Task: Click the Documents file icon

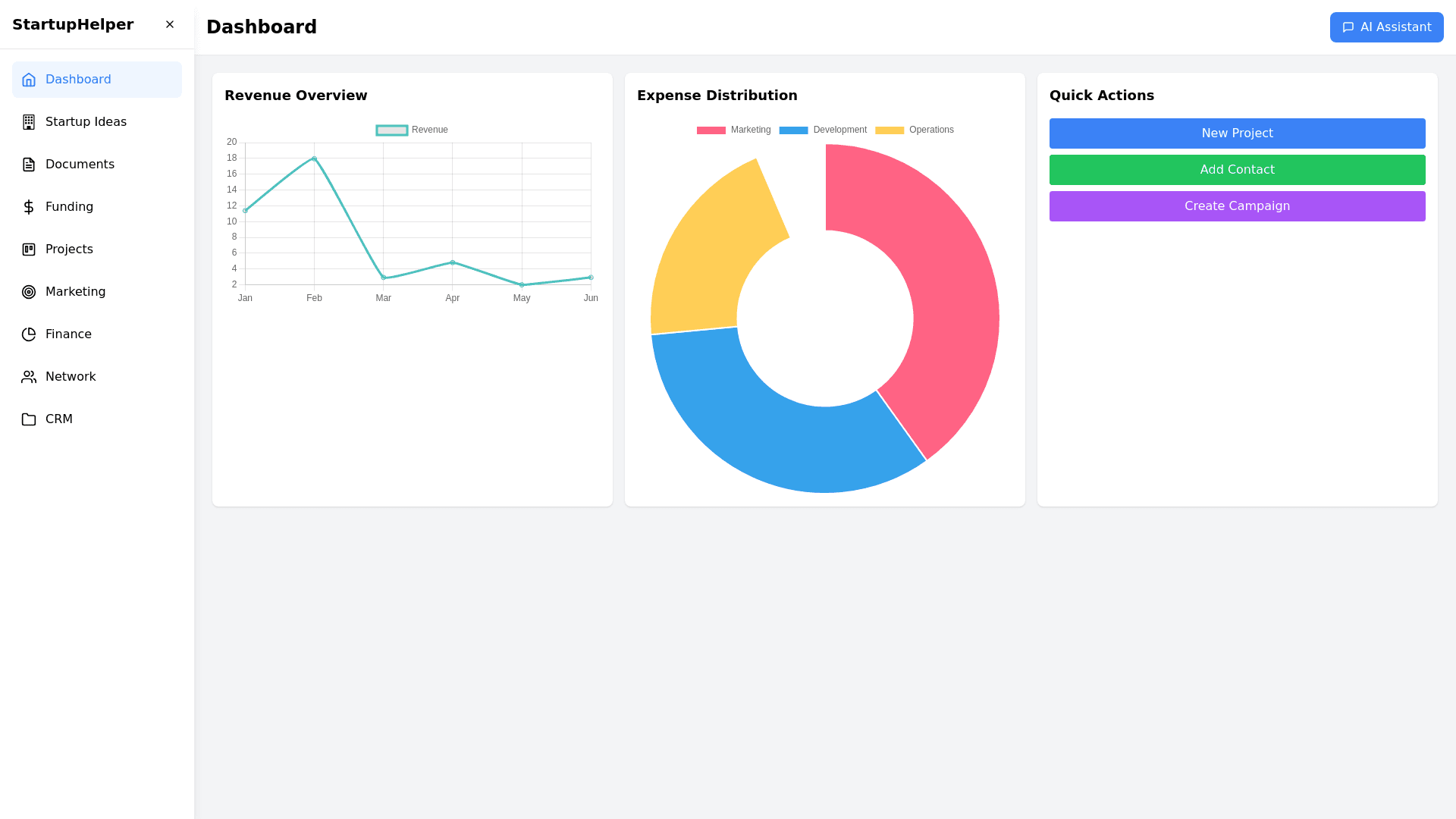Action: click(x=29, y=165)
